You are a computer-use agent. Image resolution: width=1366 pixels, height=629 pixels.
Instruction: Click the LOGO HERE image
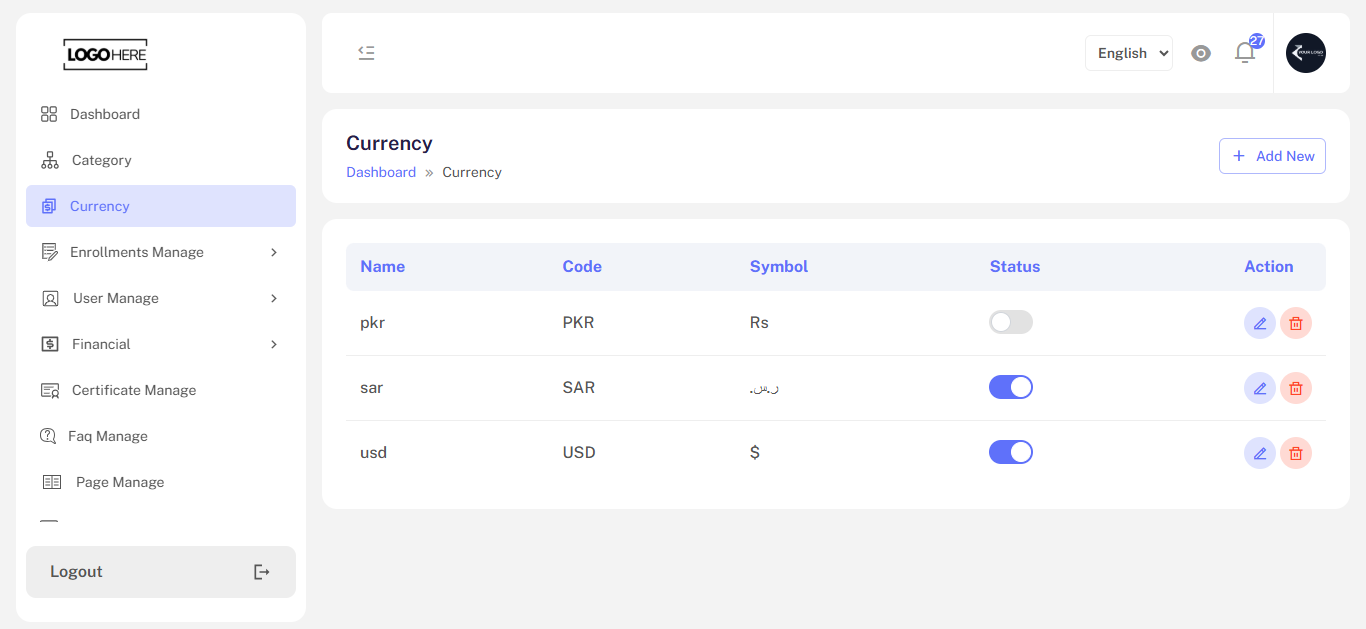pos(105,54)
